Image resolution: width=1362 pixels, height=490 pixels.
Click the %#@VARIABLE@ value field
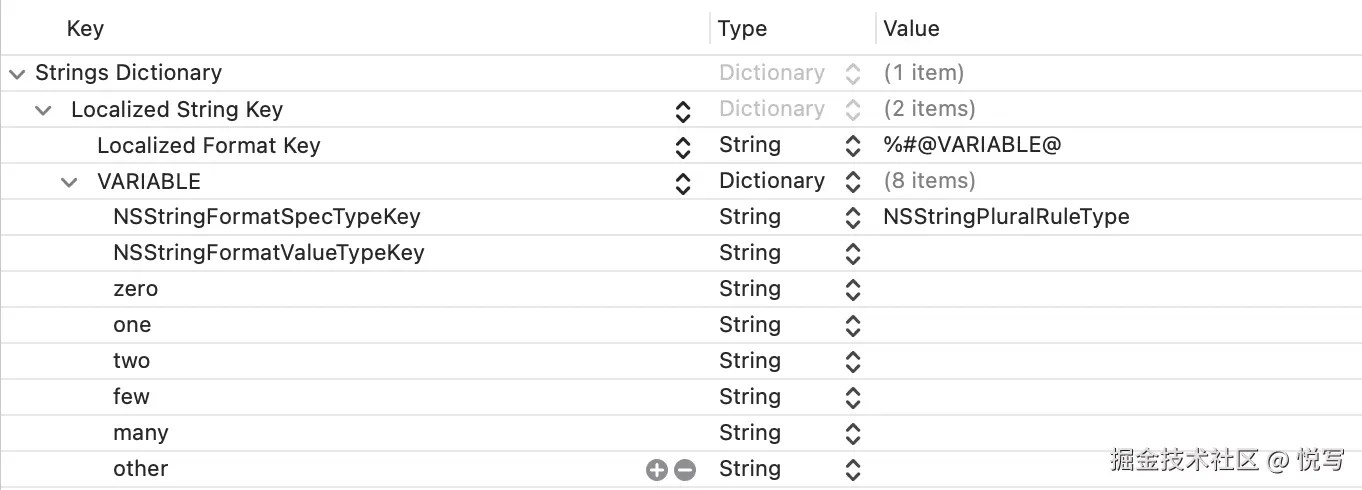coord(971,145)
